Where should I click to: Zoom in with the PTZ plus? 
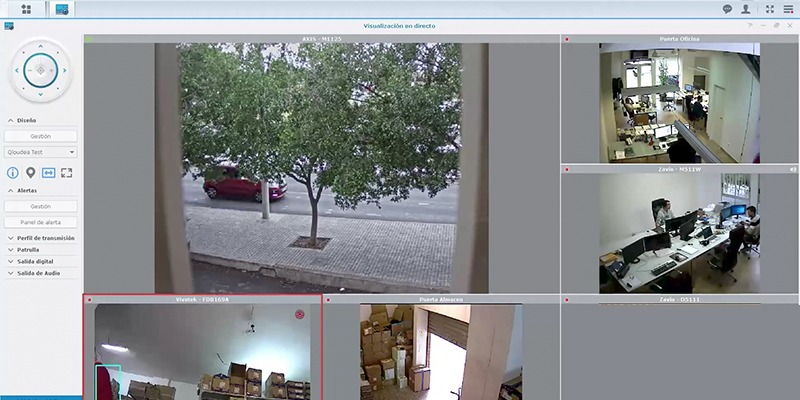(52, 70)
